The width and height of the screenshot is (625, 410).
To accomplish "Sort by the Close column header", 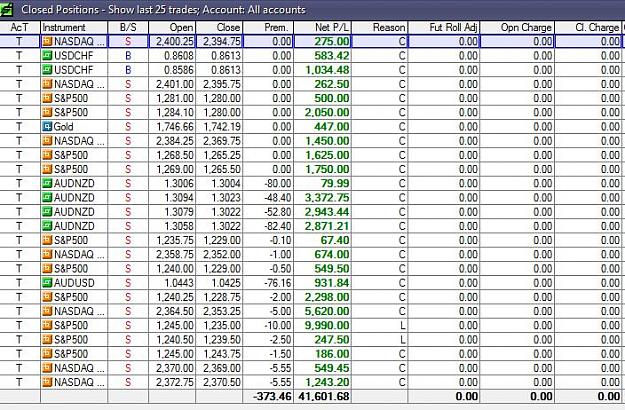I will coord(219,27).
